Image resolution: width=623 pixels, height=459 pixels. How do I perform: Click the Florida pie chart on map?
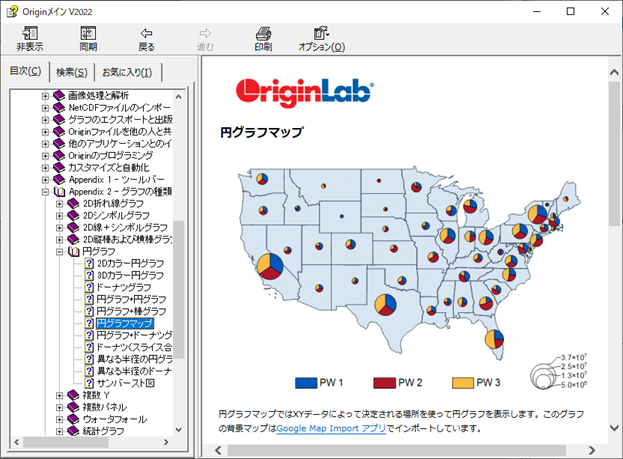coord(494,340)
